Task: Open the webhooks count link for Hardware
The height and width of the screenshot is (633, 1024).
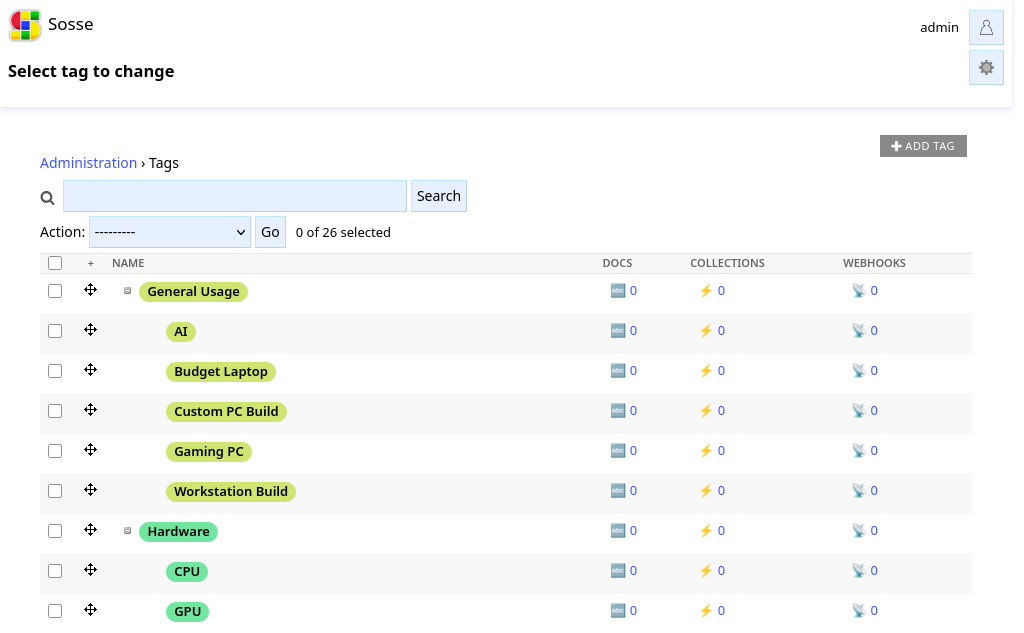Action: 874,530
